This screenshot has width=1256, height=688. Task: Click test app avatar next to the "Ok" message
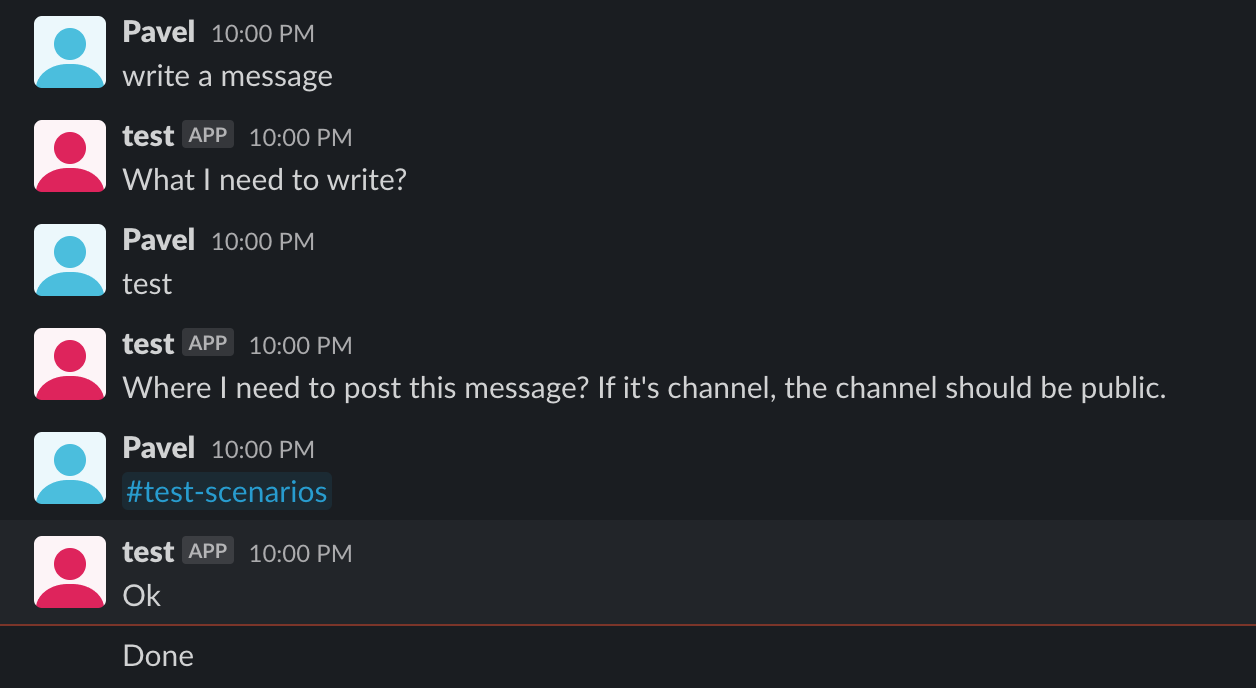(x=70, y=572)
